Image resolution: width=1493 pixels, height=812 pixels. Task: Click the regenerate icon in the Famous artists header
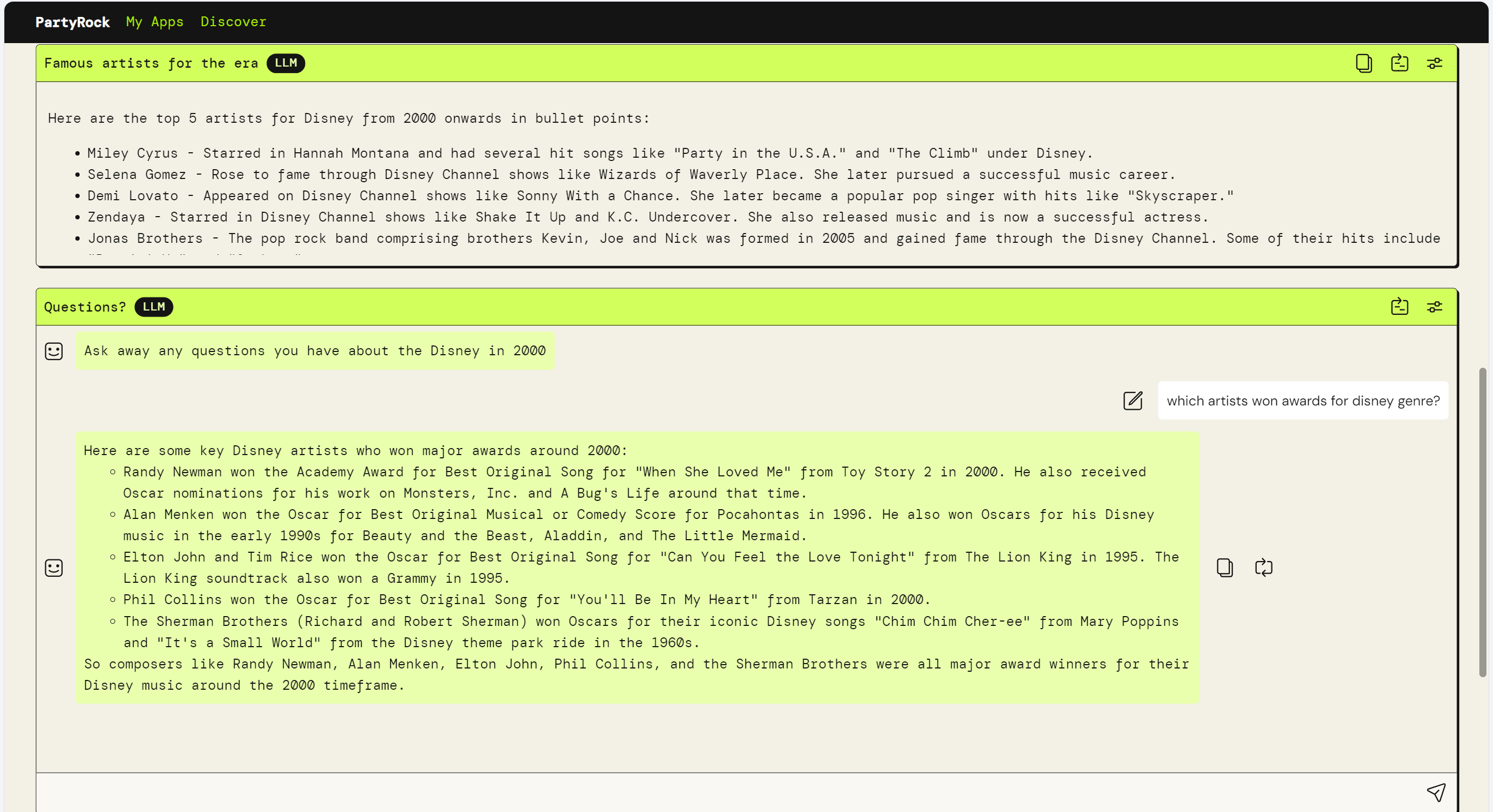point(1399,63)
